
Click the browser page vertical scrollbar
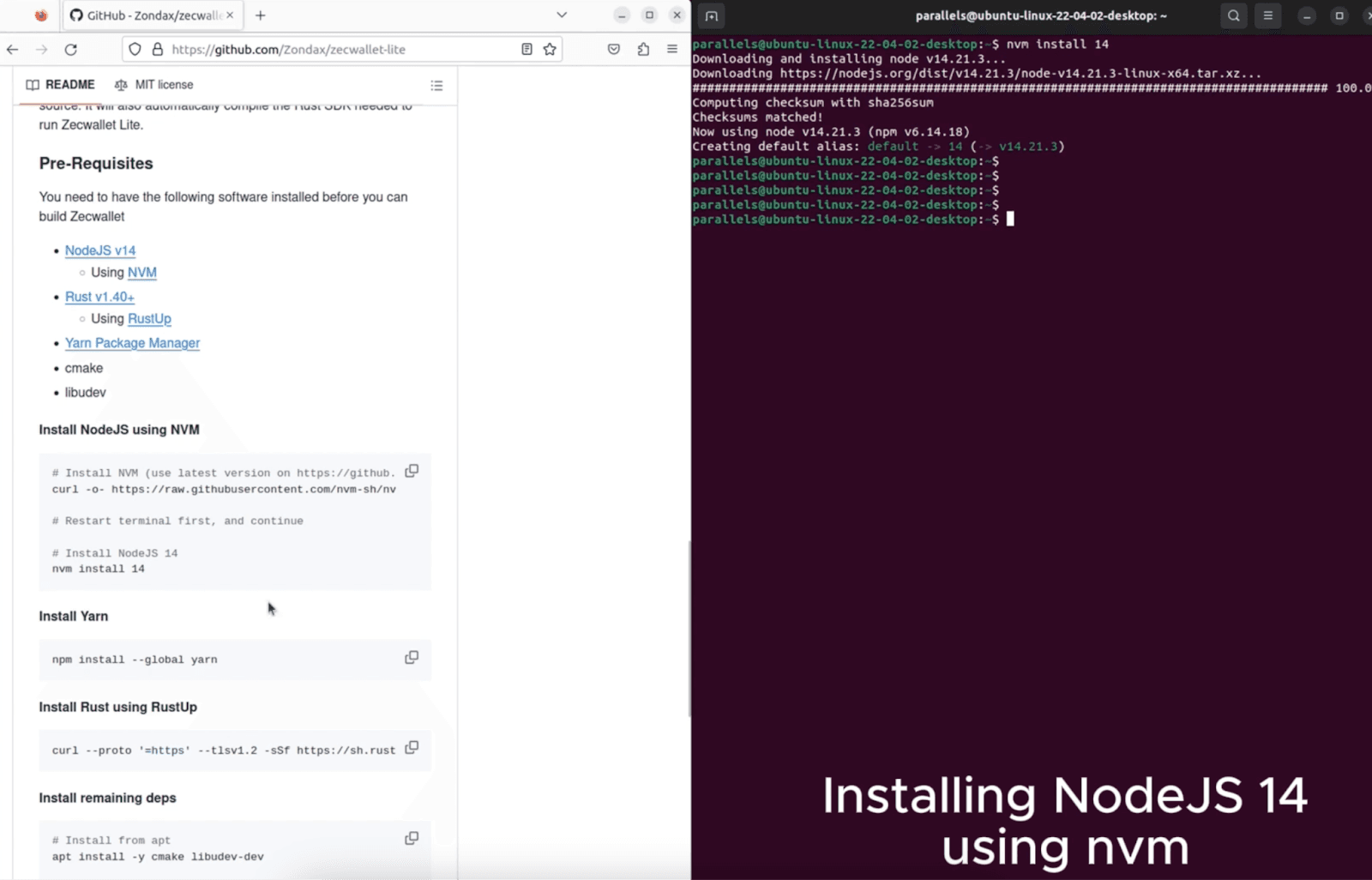coord(689,628)
